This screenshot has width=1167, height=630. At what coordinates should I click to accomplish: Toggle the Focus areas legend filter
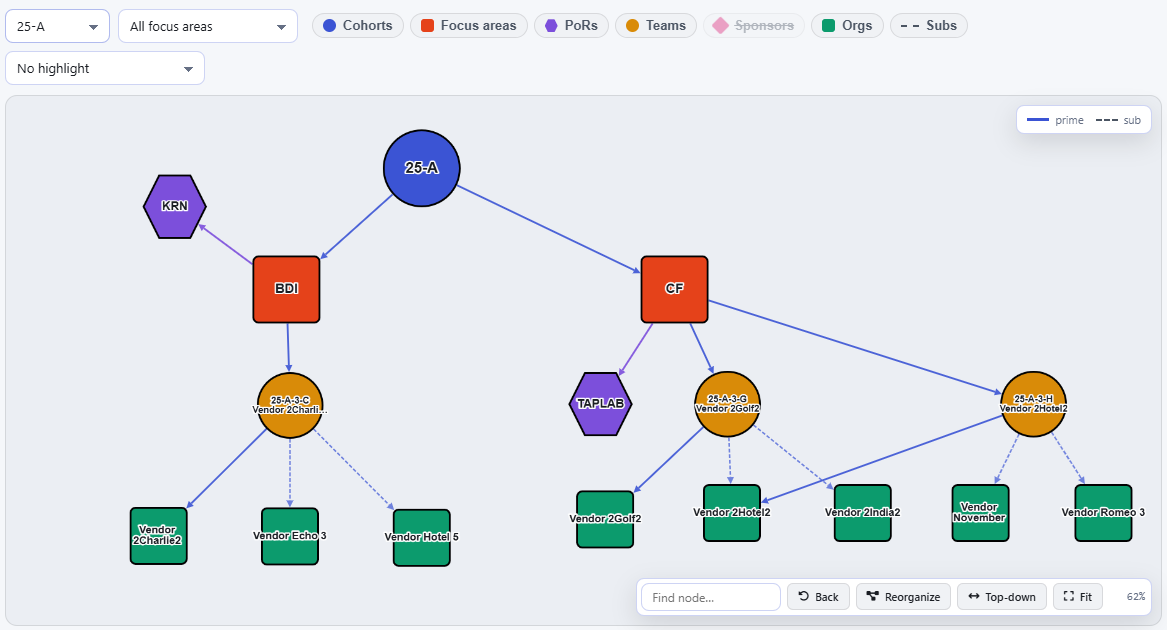pos(469,25)
